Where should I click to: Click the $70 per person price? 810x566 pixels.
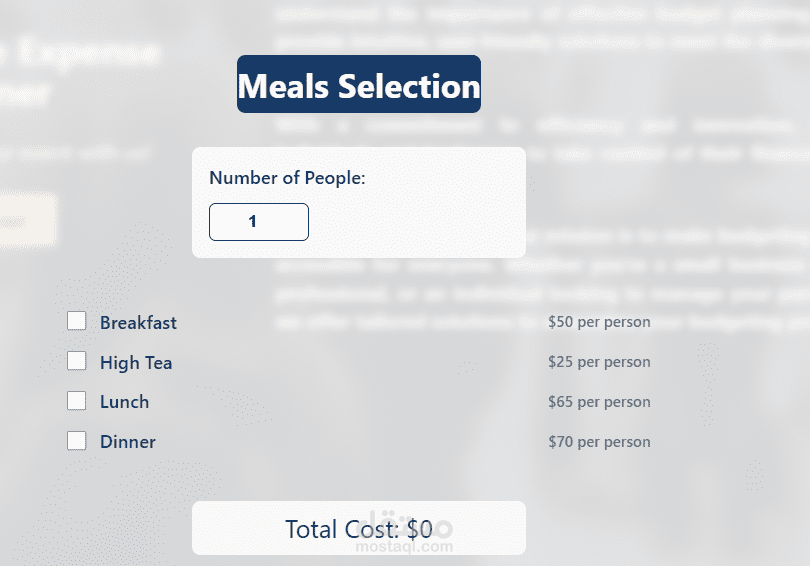point(599,442)
